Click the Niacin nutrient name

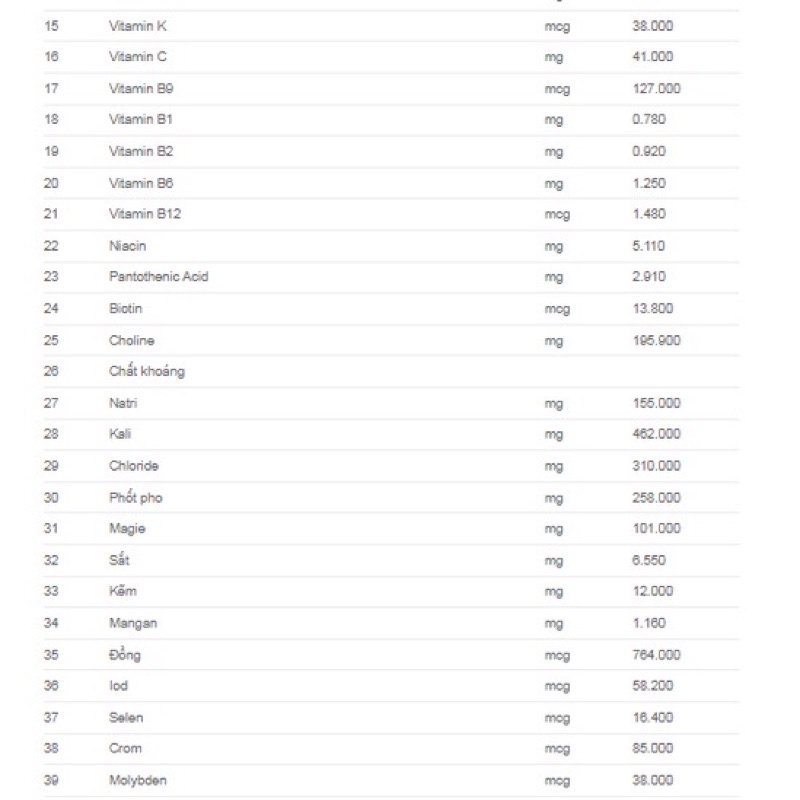(127, 245)
